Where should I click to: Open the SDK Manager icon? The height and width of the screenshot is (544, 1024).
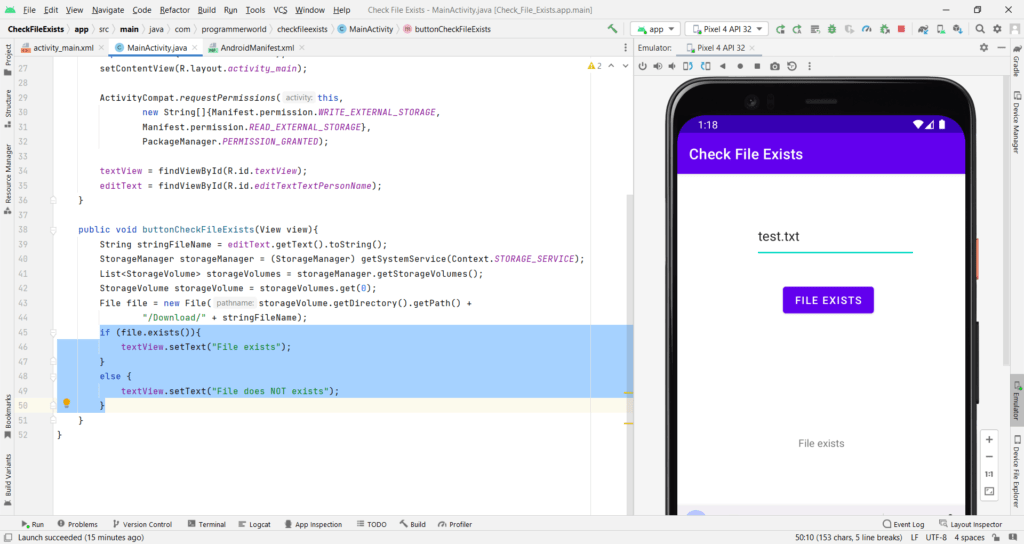(x=957, y=29)
